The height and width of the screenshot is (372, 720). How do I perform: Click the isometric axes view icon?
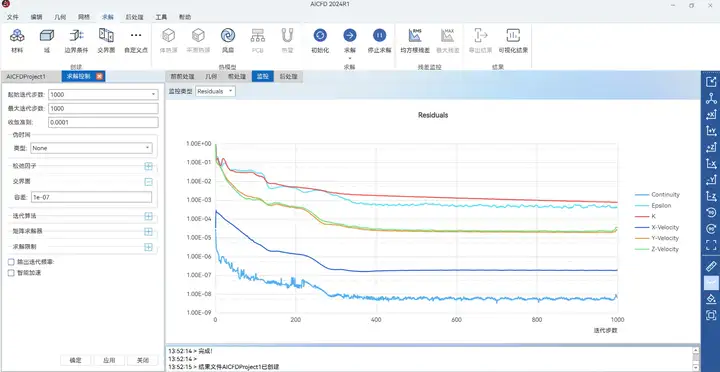(x=711, y=98)
